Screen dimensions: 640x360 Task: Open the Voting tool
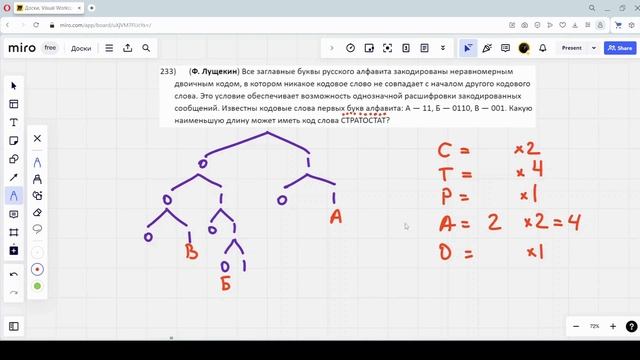tap(406, 48)
